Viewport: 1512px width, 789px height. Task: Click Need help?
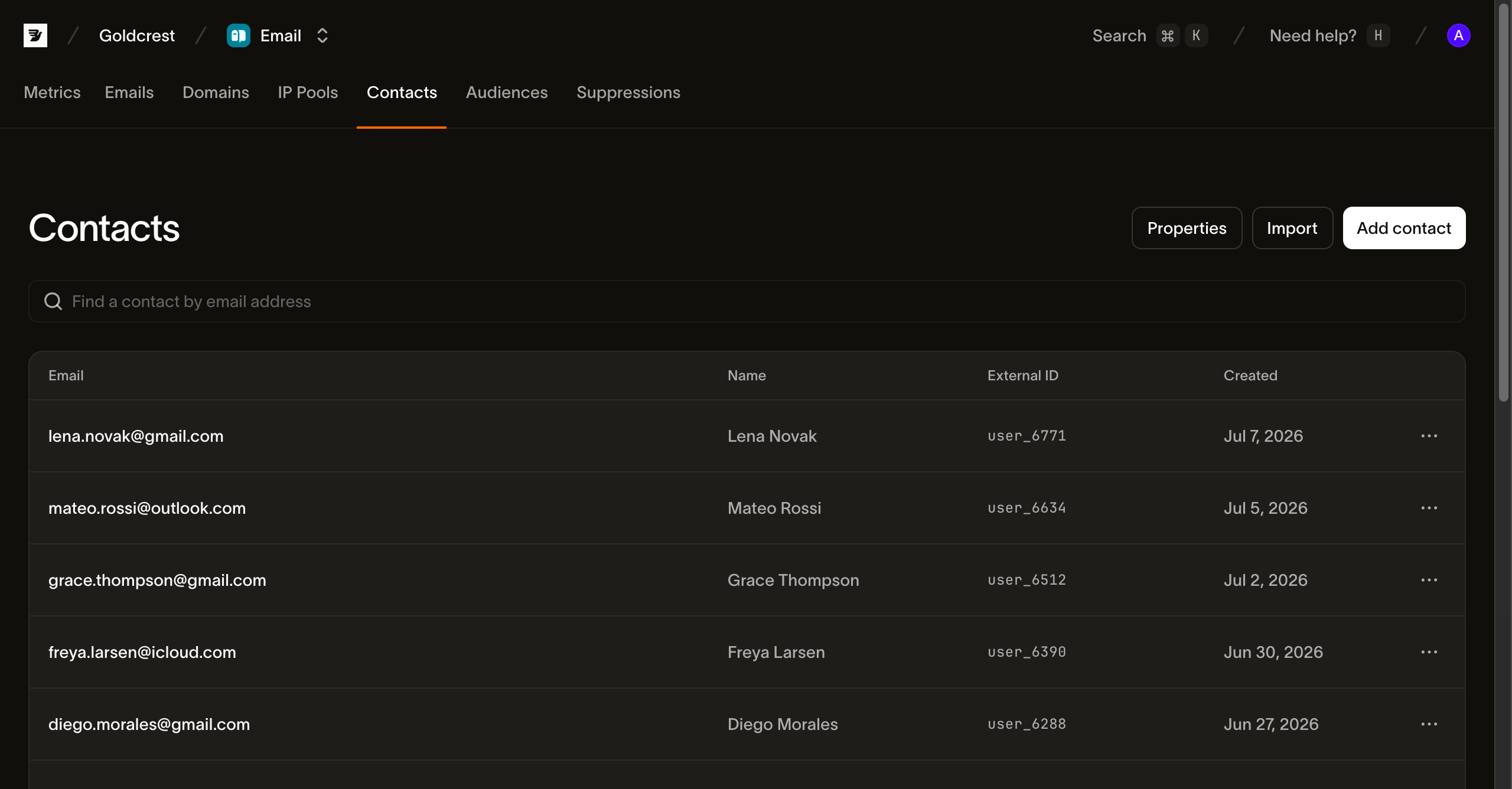click(x=1313, y=35)
